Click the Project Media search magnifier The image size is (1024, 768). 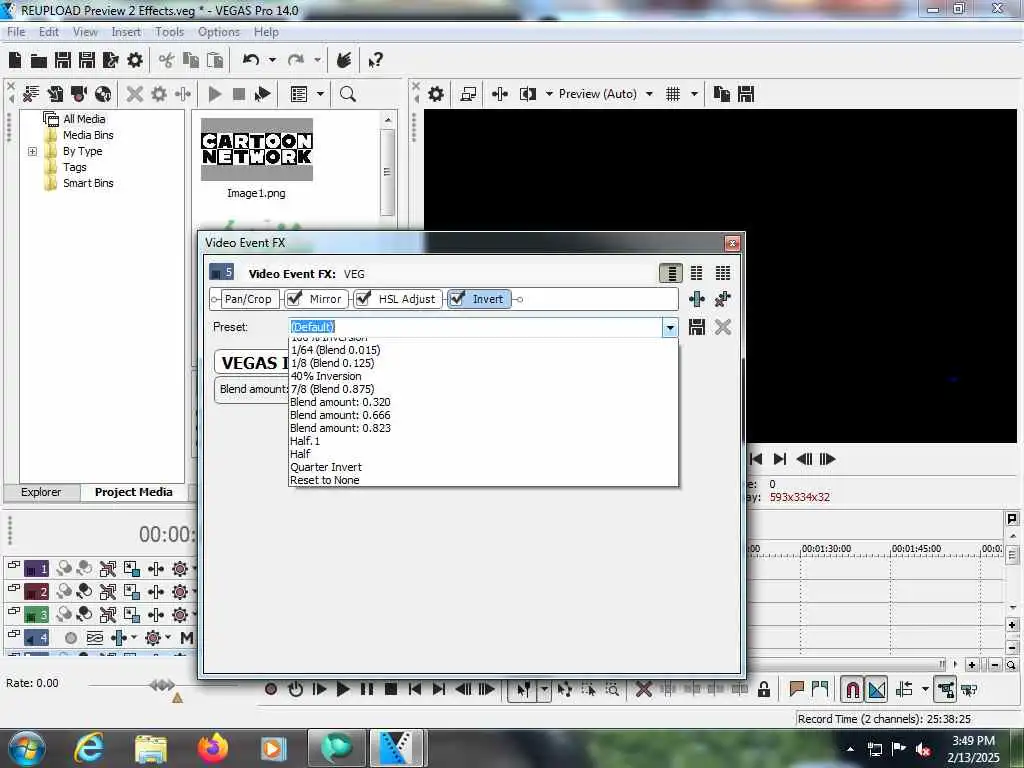[x=348, y=94]
